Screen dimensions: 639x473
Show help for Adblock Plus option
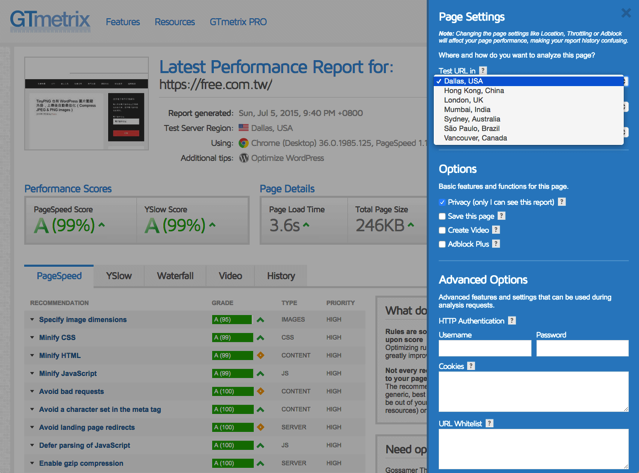(495, 244)
